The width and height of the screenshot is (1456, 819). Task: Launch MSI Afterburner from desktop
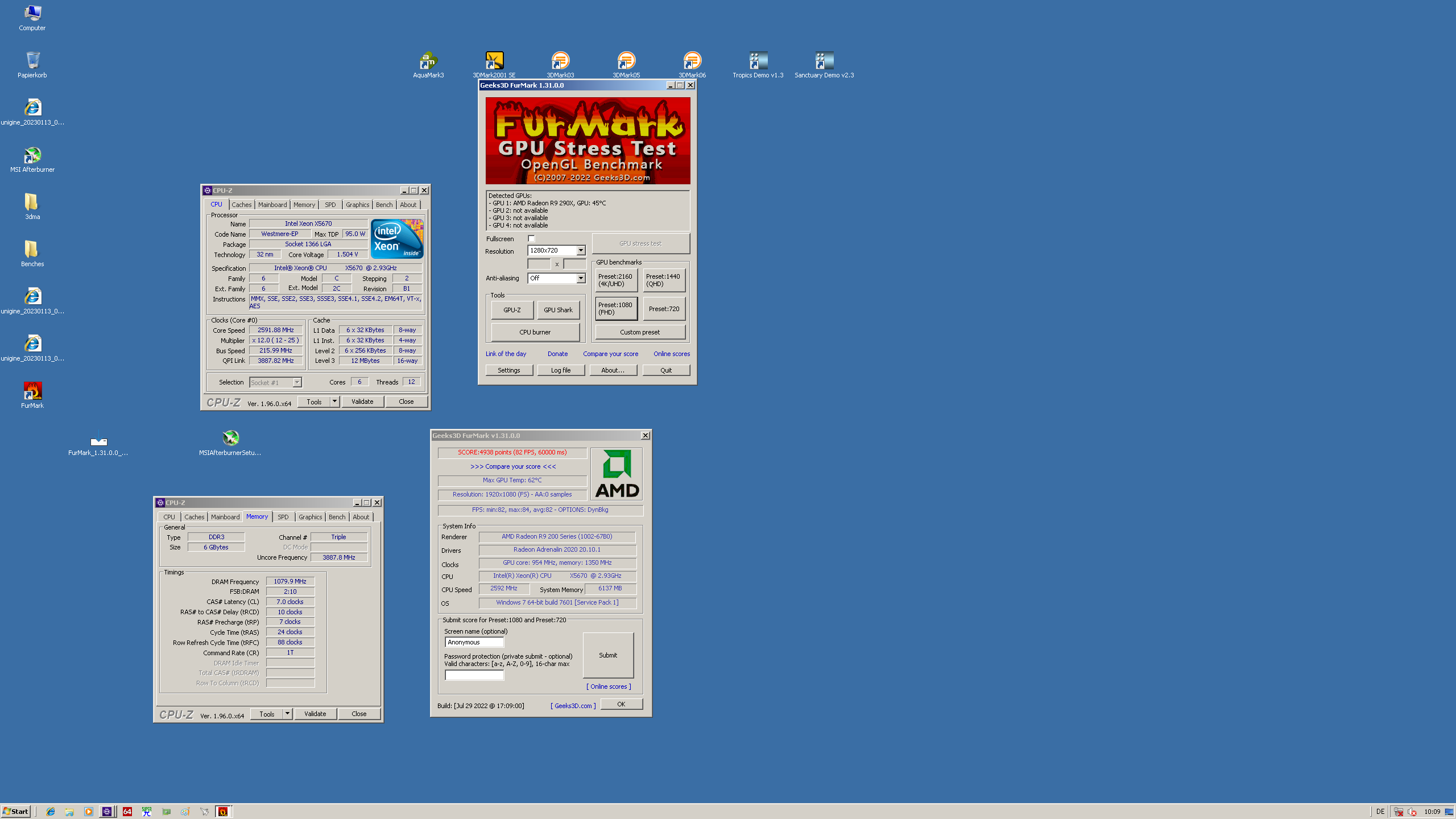(x=32, y=155)
